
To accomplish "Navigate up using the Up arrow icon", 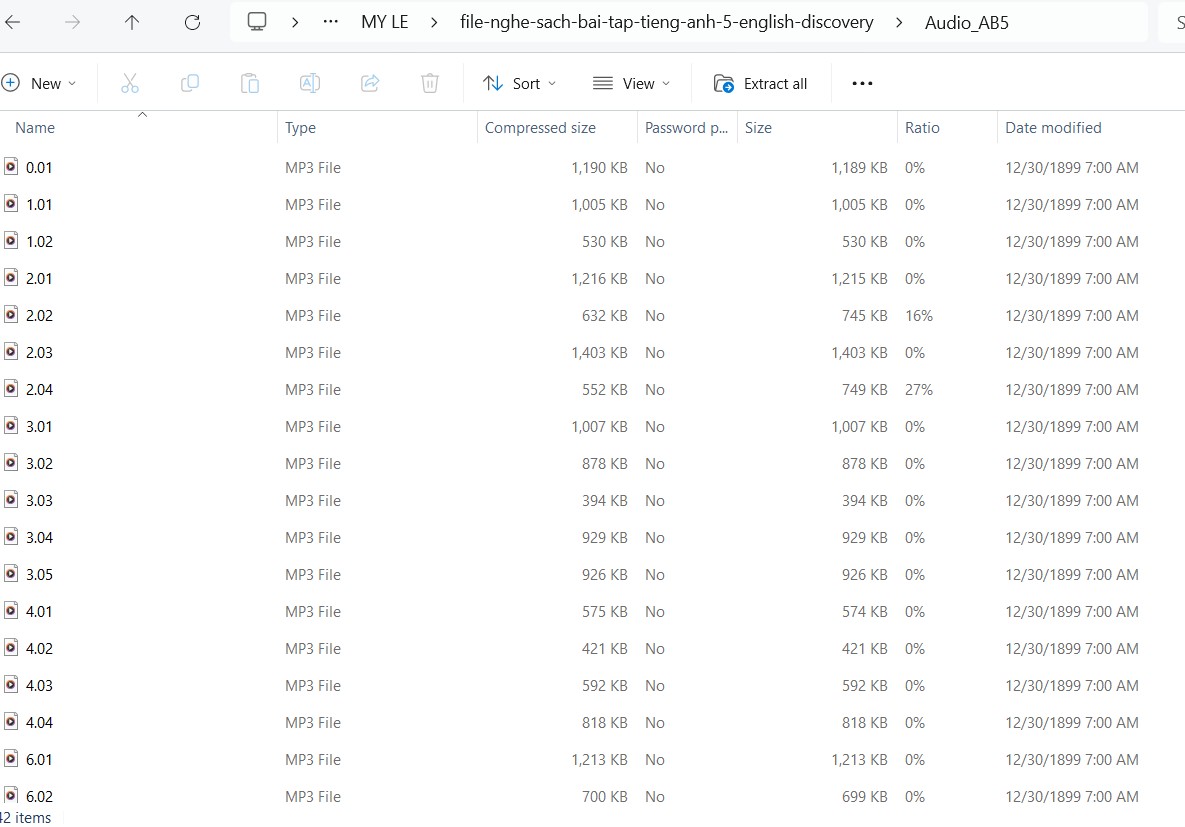I will 131,21.
